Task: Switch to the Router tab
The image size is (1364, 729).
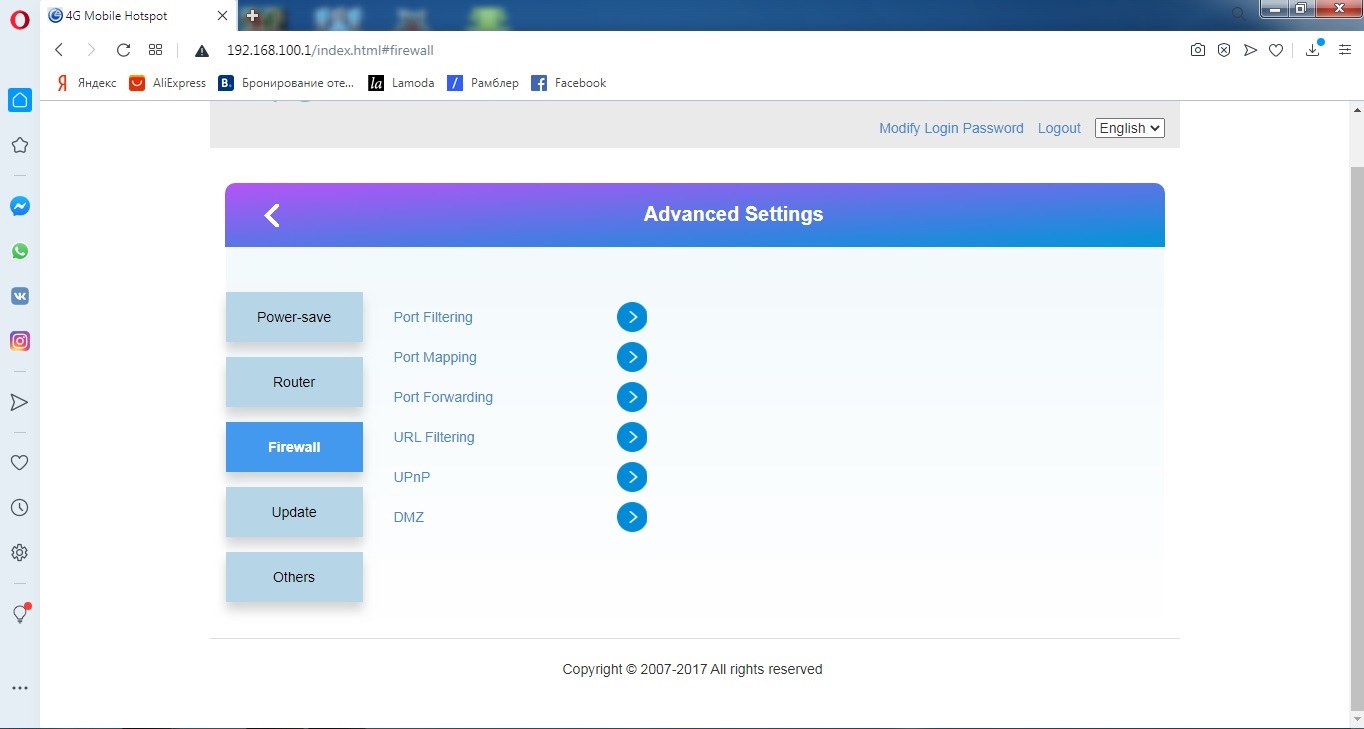Action: pos(294,382)
